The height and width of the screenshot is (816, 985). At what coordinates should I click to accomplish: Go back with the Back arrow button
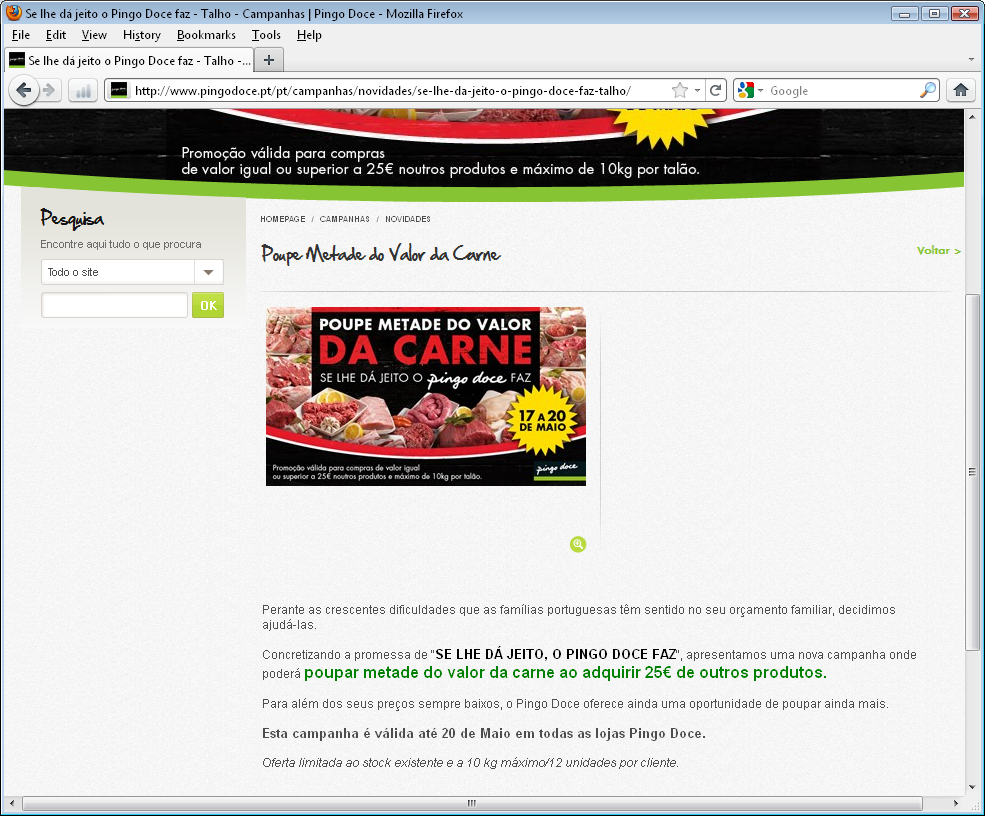pyautogui.click(x=24, y=90)
